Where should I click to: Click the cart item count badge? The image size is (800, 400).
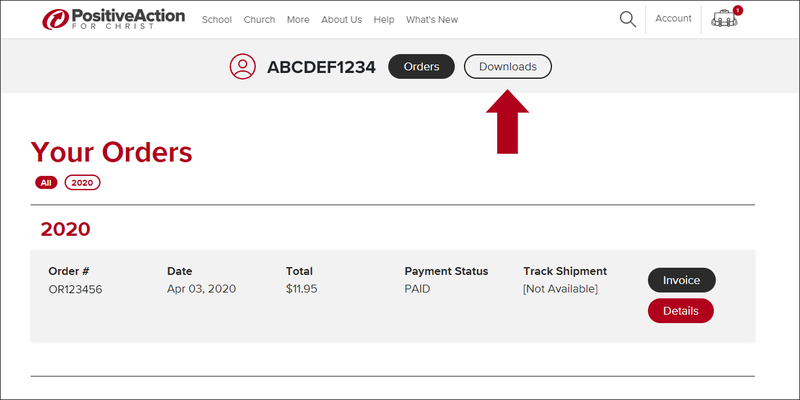pos(738,10)
